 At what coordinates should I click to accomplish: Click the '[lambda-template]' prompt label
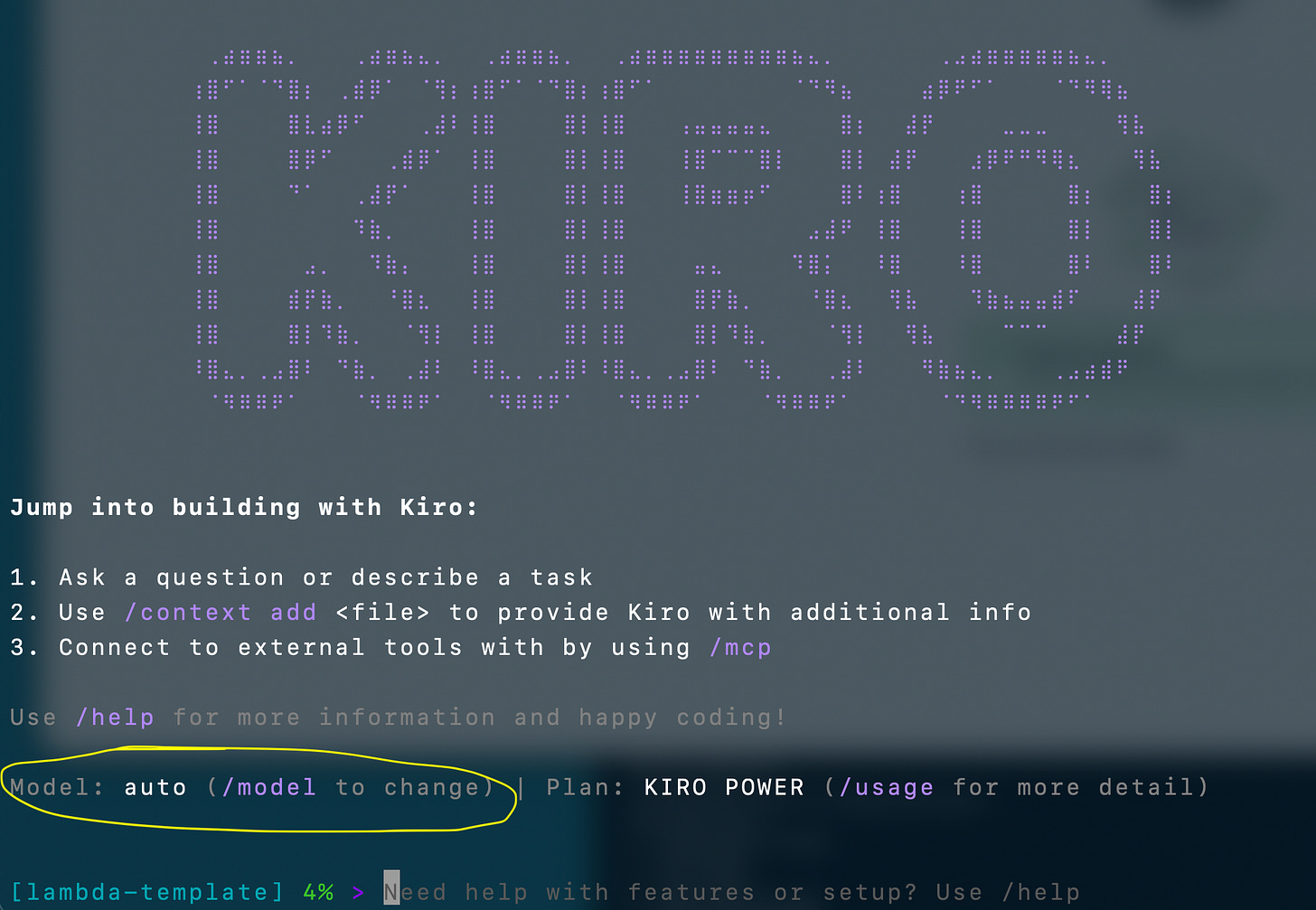147,893
